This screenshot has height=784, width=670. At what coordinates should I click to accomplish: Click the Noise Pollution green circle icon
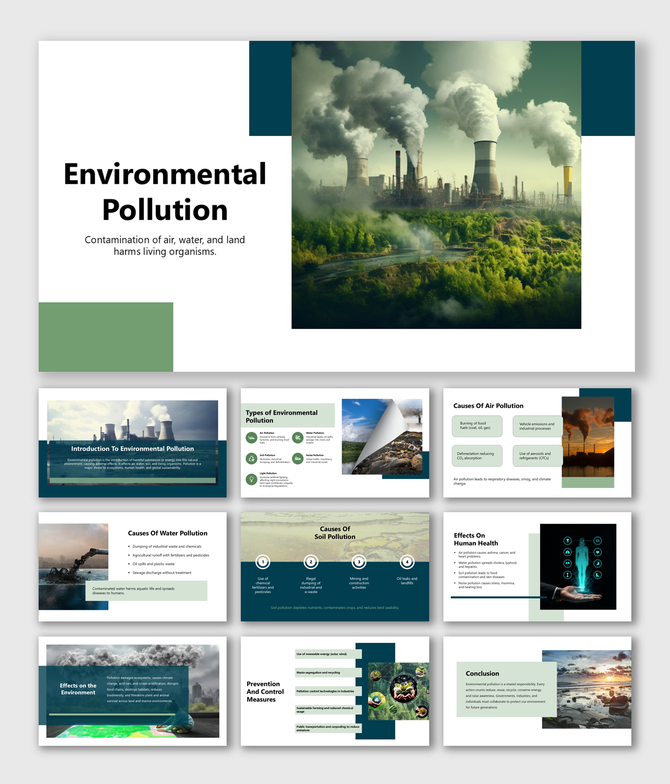298,458
